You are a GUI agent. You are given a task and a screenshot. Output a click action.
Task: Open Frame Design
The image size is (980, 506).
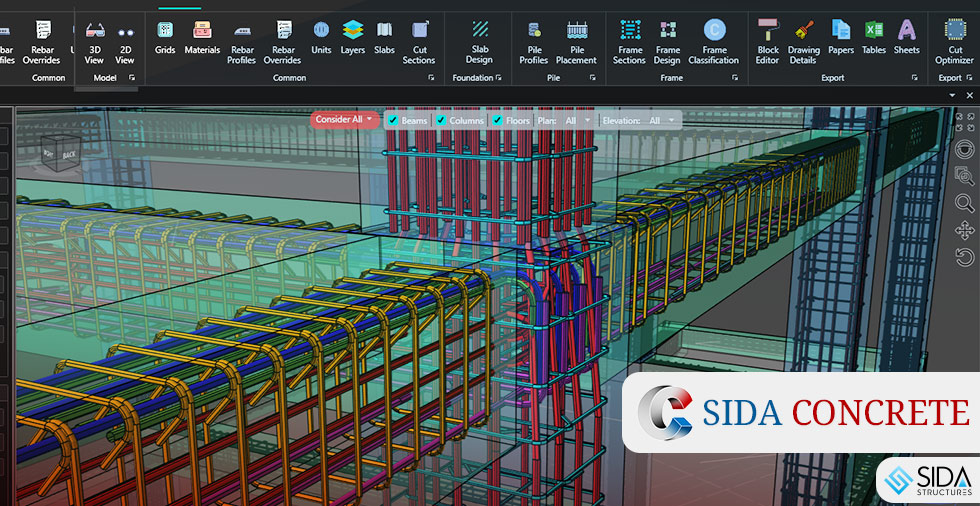[668, 42]
